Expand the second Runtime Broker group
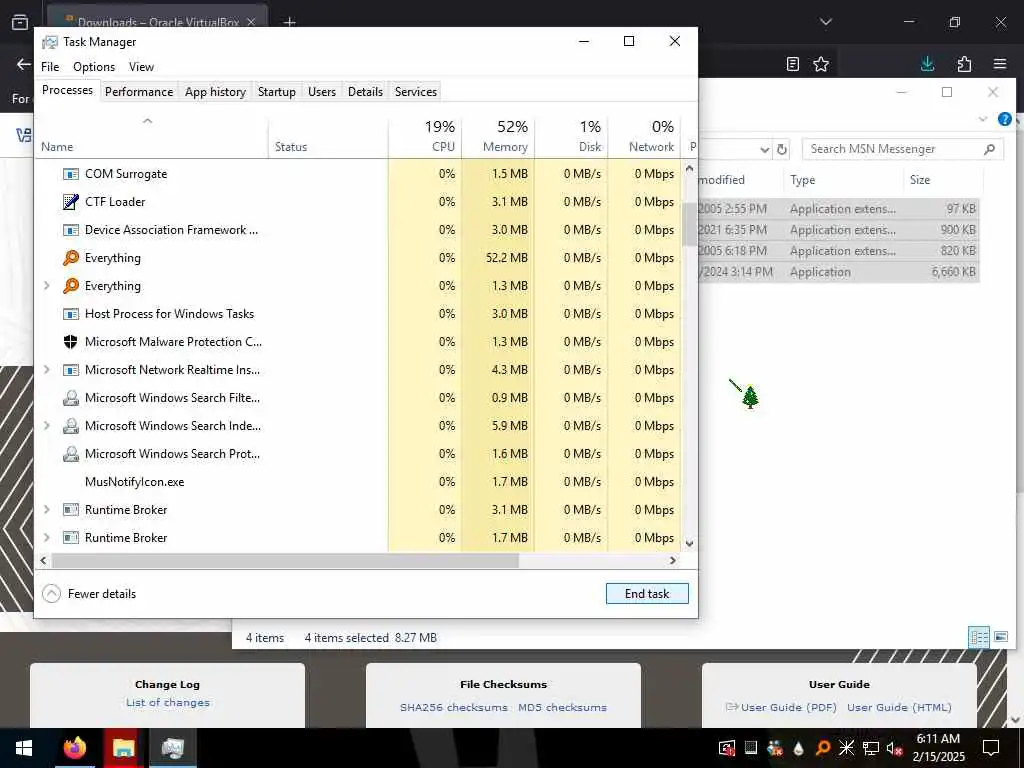The height and width of the screenshot is (768, 1024). pos(46,537)
